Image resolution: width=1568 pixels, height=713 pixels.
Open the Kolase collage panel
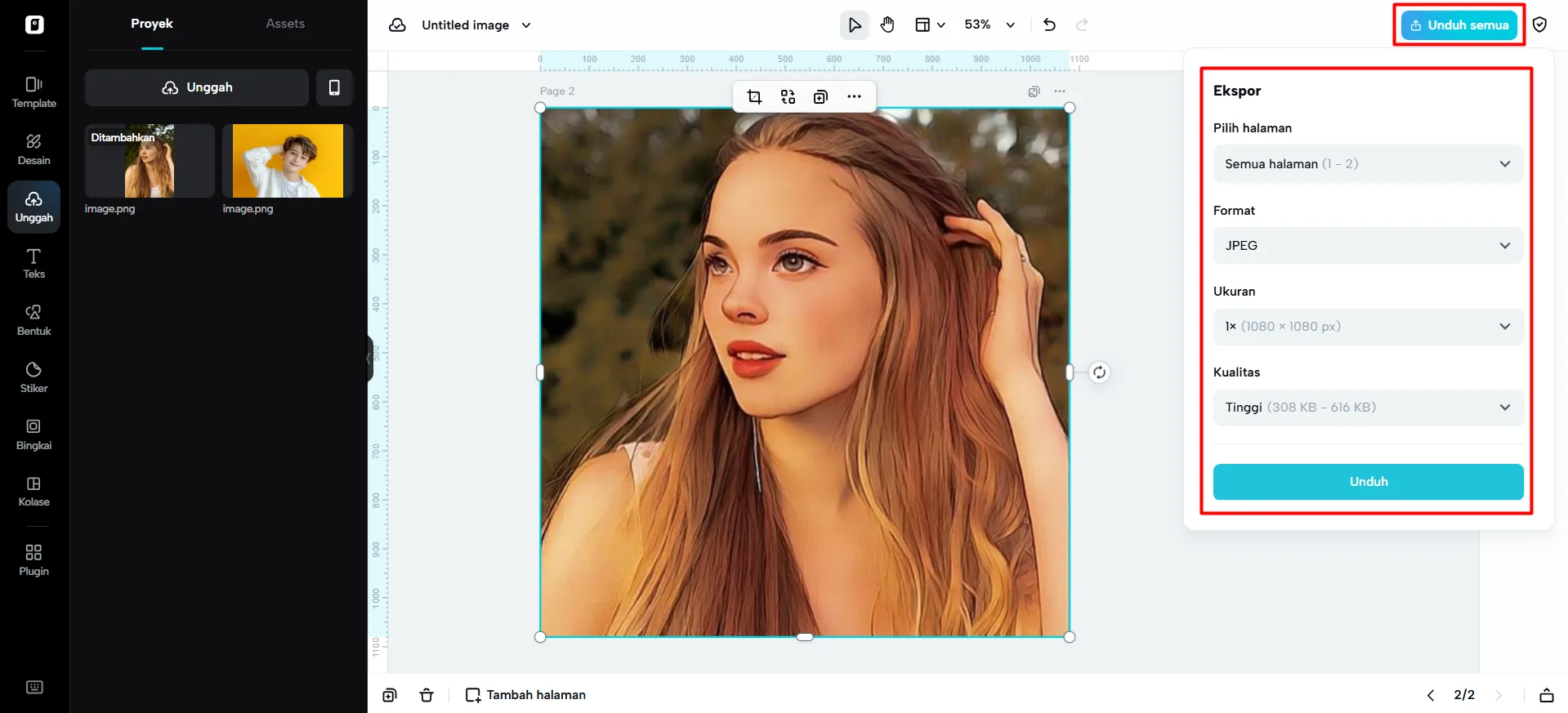pos(34,492)
